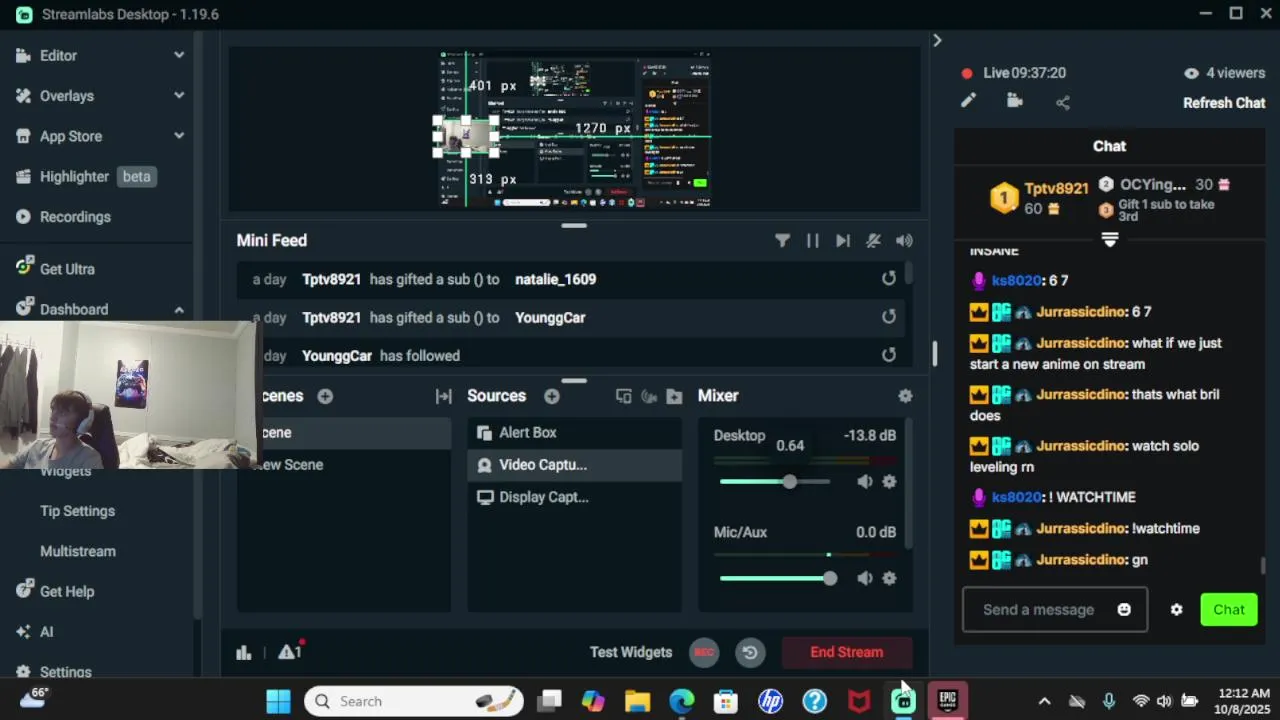
Task: Add a source folder
Action: click(x=674, y=396)
